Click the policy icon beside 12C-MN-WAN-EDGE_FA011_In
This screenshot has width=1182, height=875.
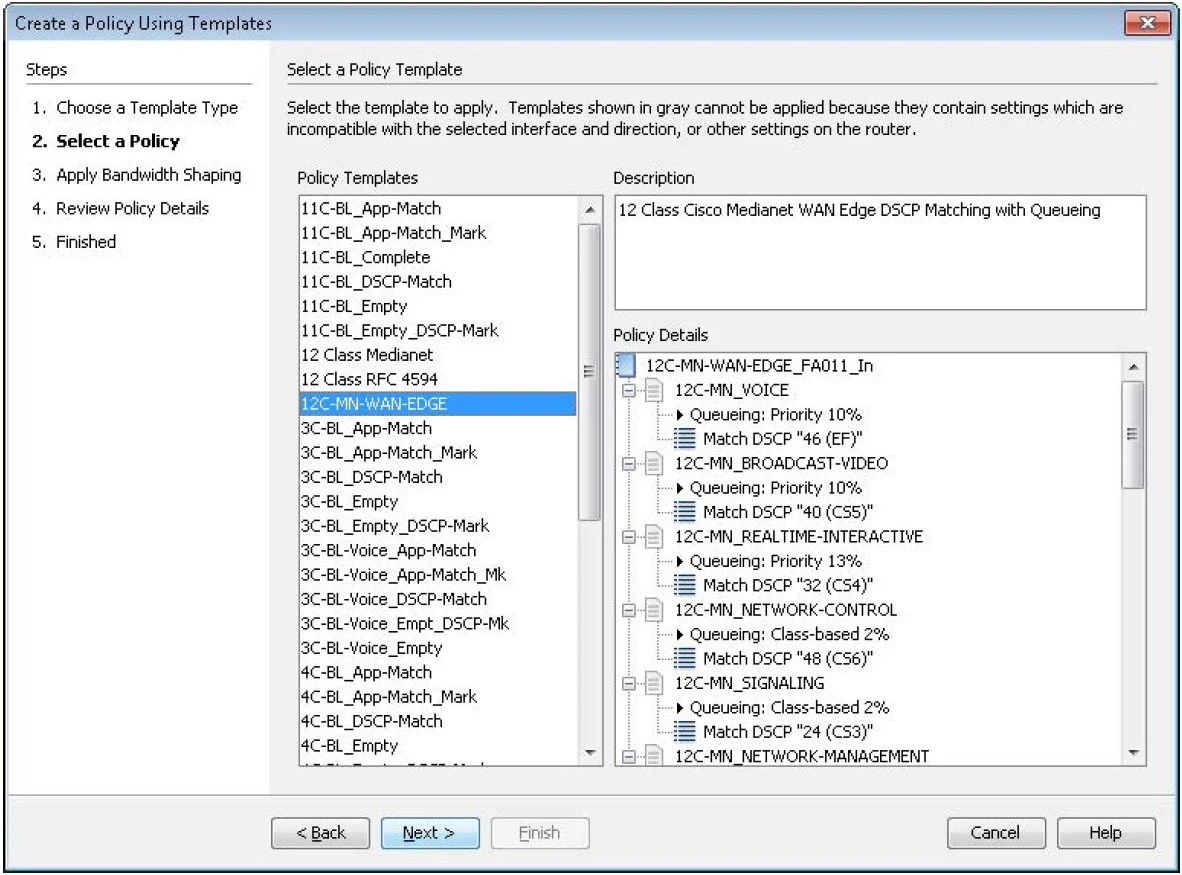tap(627, 366)
